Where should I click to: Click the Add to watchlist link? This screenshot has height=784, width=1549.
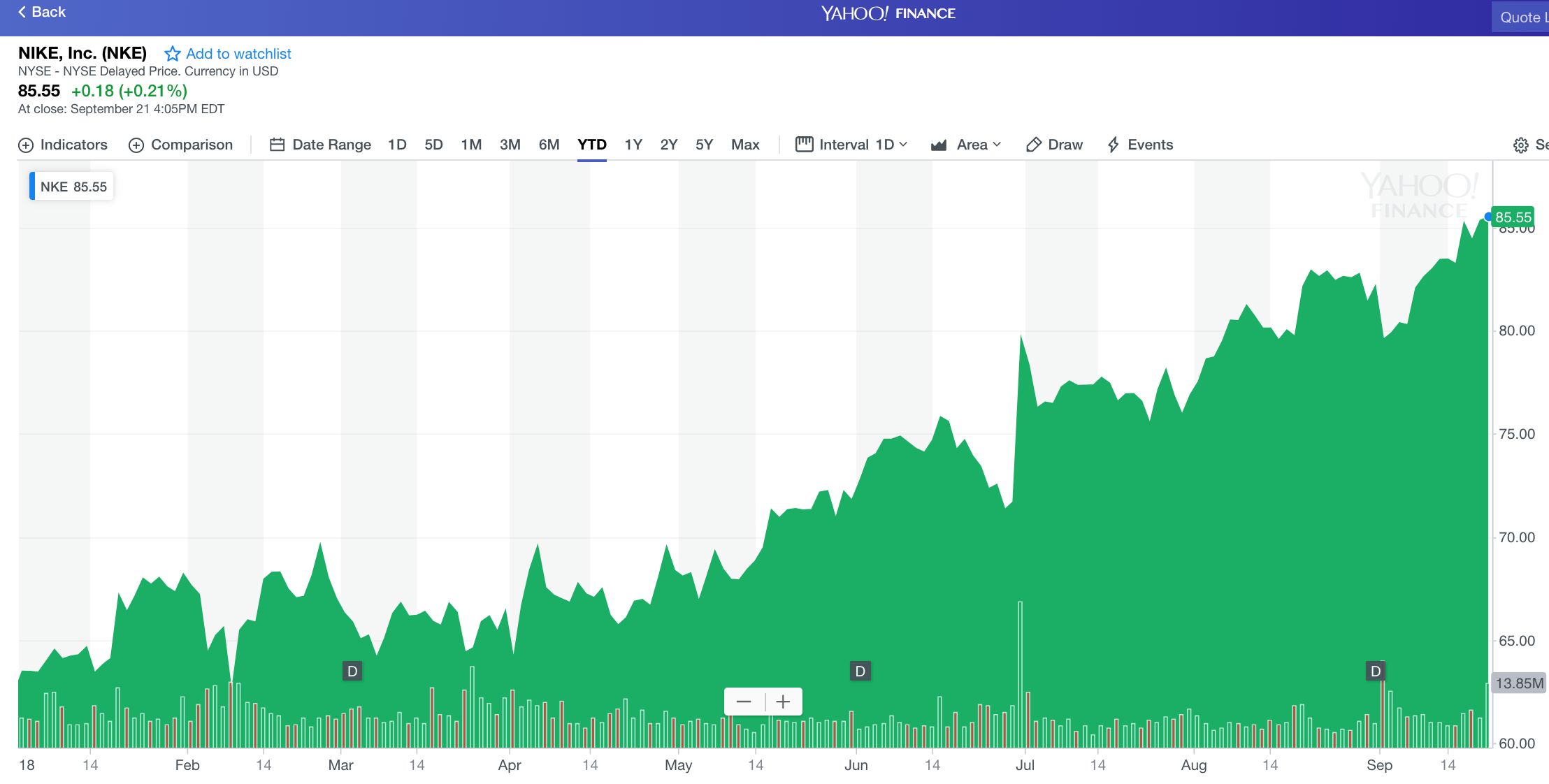[x=238, y=54]
